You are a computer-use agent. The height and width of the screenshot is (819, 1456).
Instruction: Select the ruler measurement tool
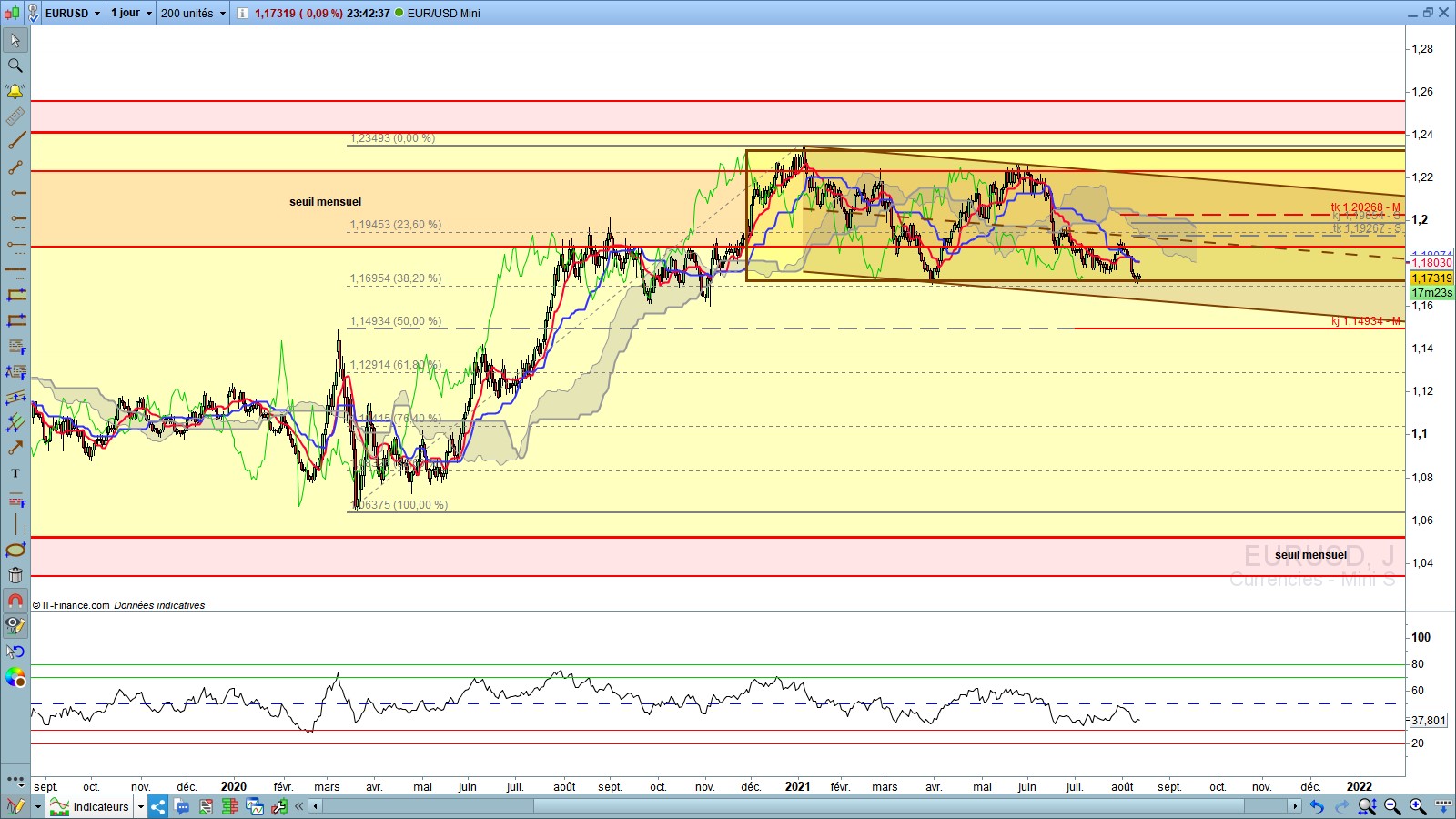click(x=15, y=116)
